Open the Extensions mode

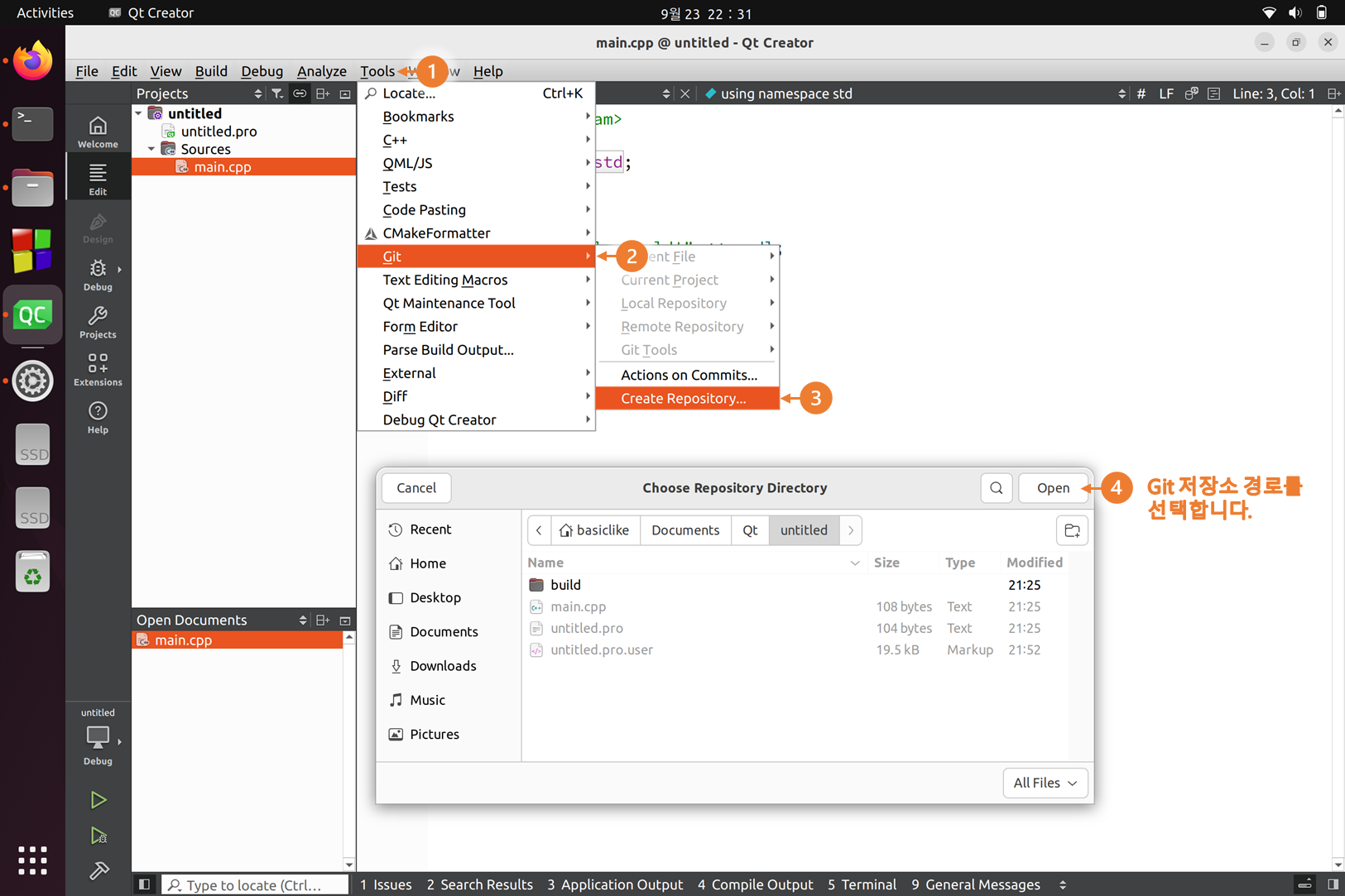click(x=98, y=370)
